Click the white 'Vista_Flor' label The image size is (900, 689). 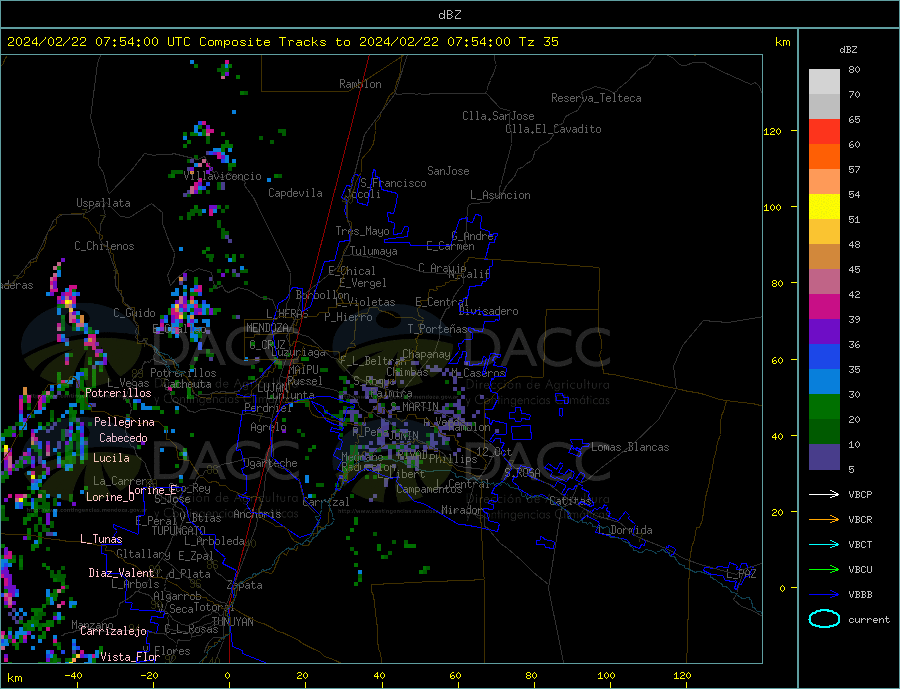point(130,657)
